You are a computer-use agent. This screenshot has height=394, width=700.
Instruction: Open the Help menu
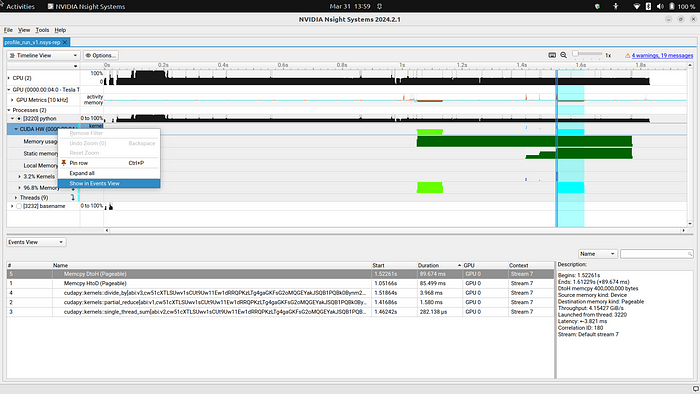60,30
